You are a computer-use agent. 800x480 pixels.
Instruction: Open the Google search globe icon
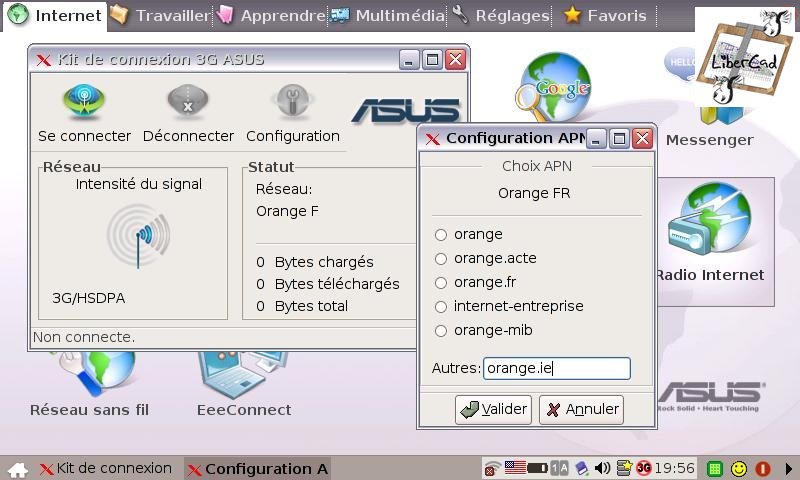(554, 86)
